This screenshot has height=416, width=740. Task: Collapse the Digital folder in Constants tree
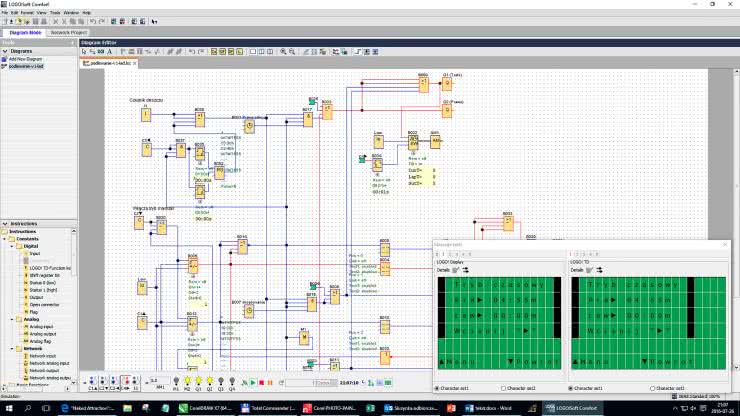(x=11, y=245)
